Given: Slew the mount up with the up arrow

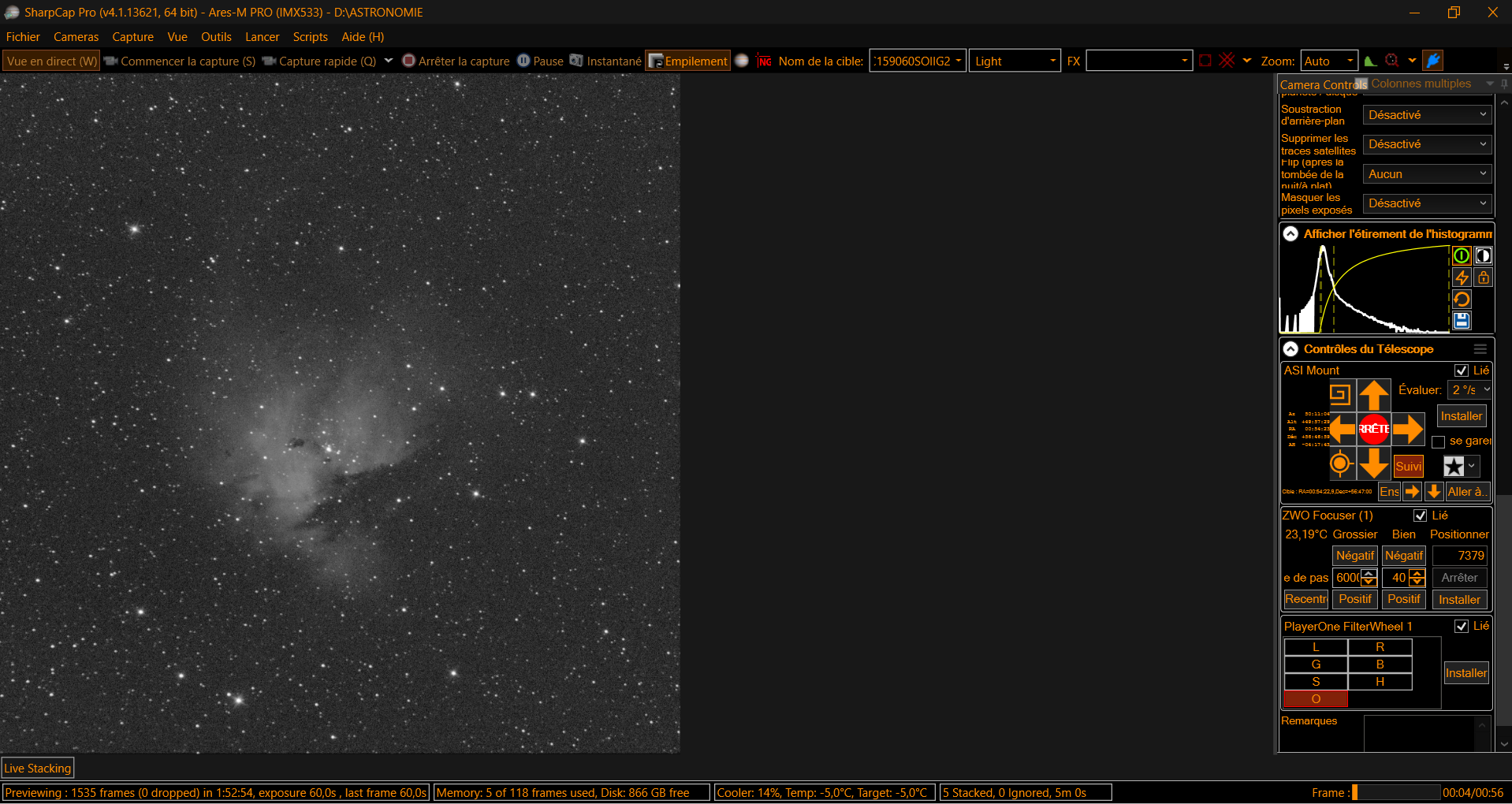Looking at the screenshot, I should point(1373,394).
